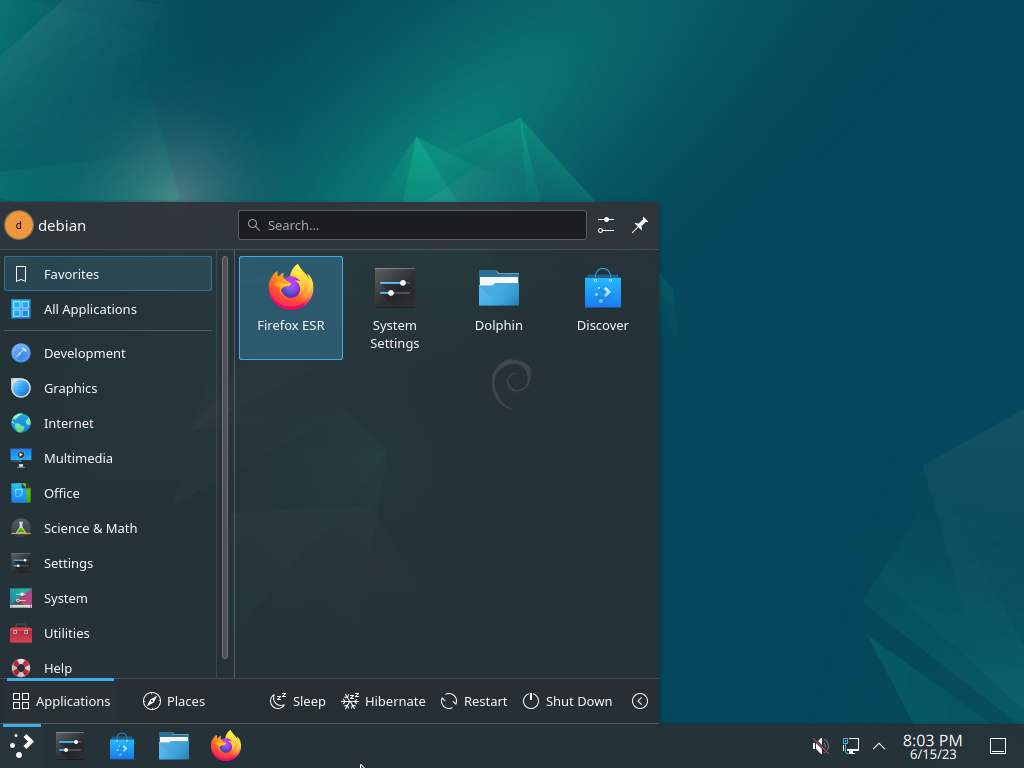This screenshot has height=768, width=1024.
Task: Click the Discover icon in taskbar
Action: point(121,746)
